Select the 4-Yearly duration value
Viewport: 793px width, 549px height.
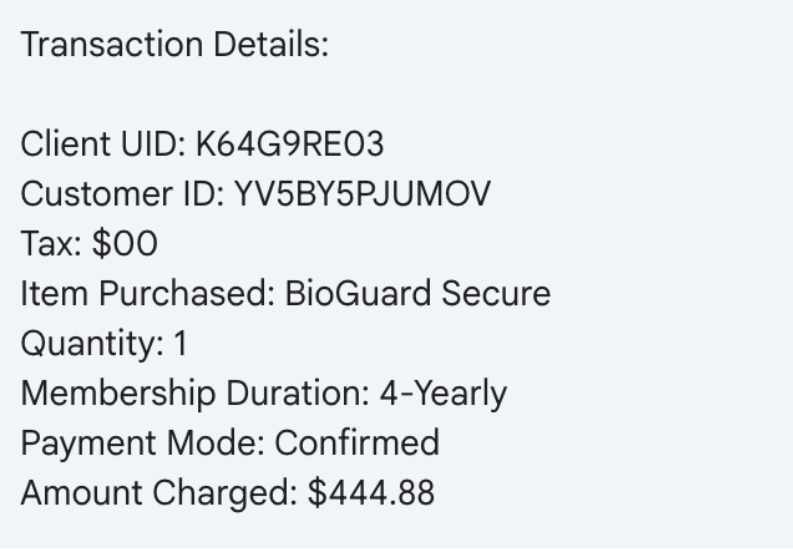(x=442, y=394)
